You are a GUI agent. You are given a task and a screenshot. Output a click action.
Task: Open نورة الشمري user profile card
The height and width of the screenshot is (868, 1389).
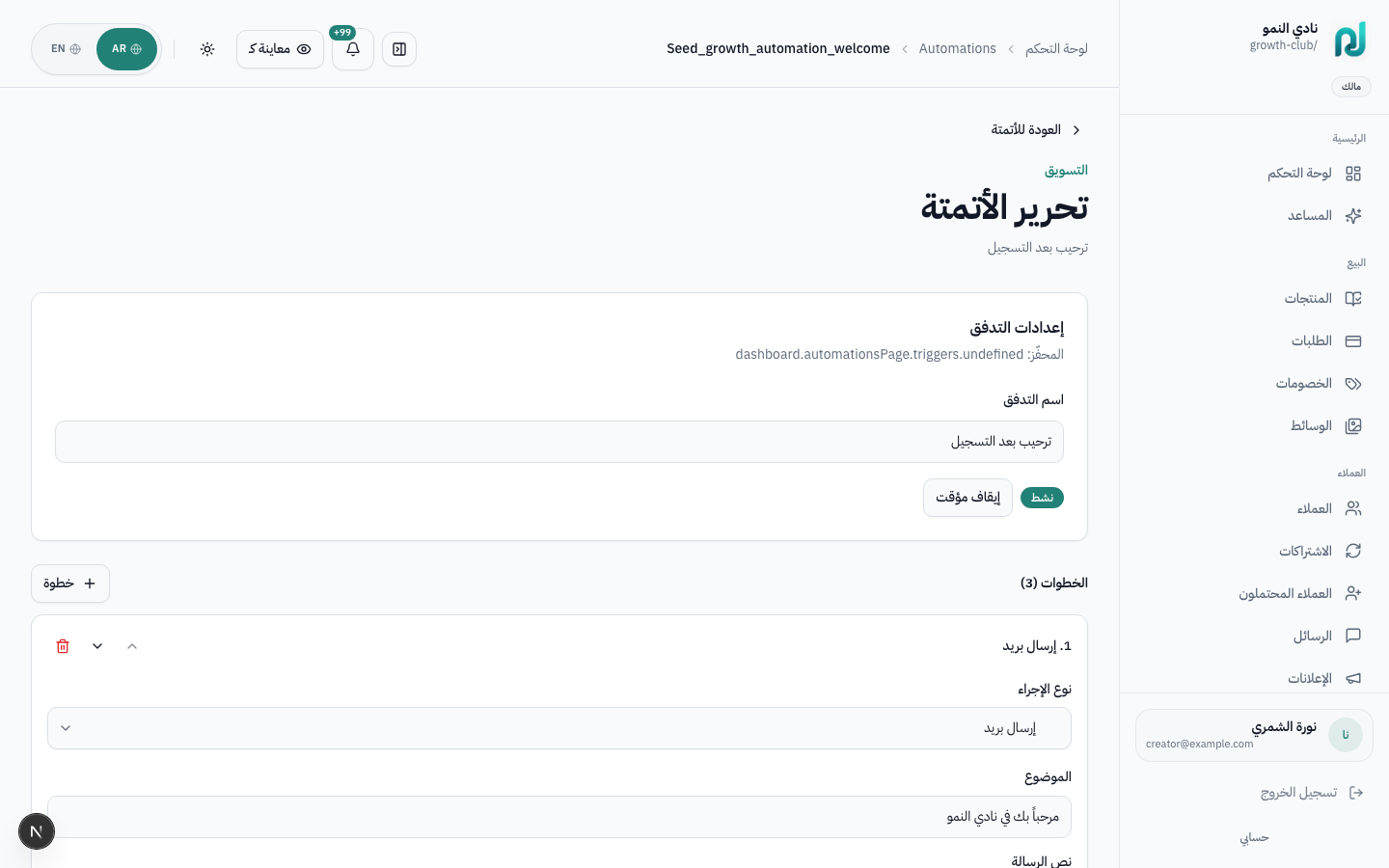pyautogui.click(x=1254, y=735)
